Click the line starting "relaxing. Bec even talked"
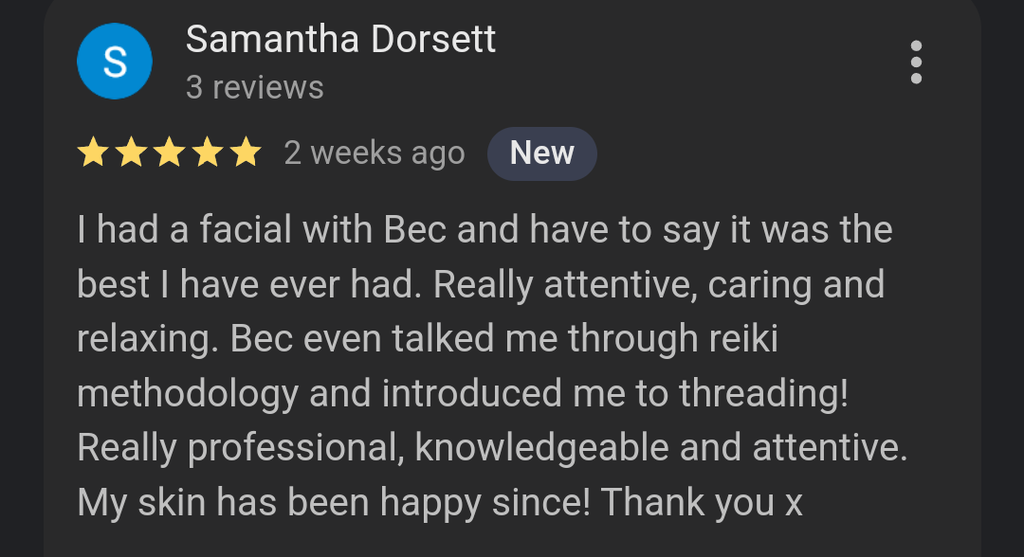The width and height of the screenshot is (1024, 557). 427,339
